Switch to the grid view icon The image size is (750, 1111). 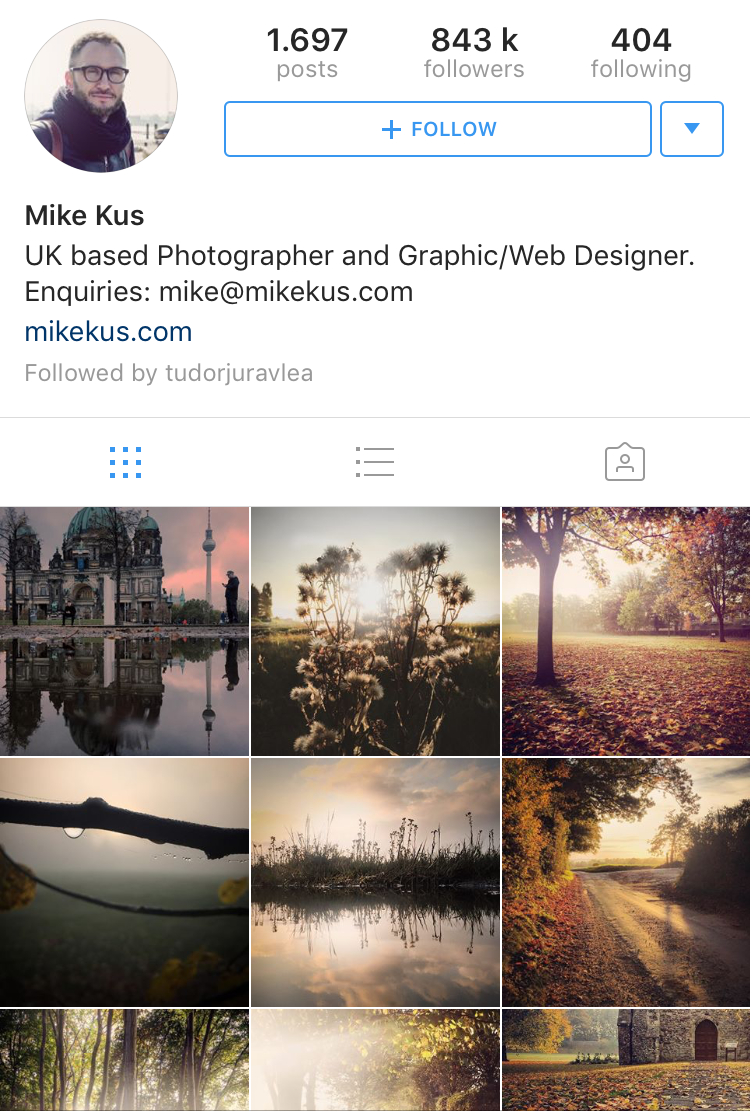tap(125, 463)
